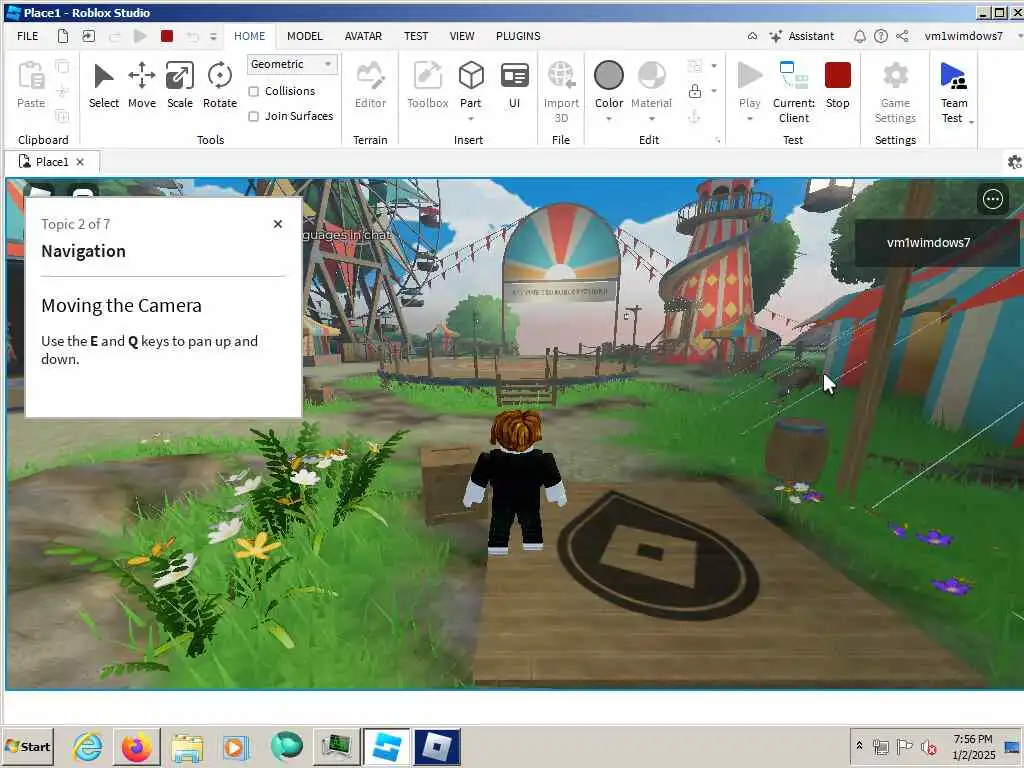
Task: Close the Navigation tutorial popup
Action: point(278,224)
